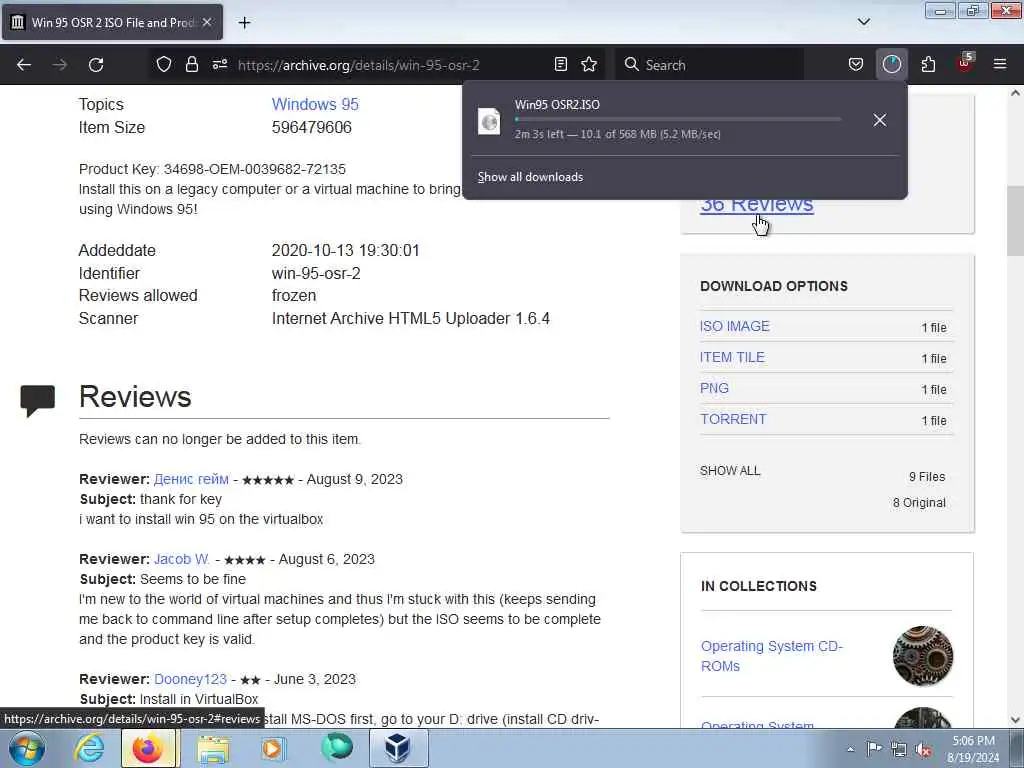This screenshot has height=768, width=1024.
Task: Launch Internet Explorer from taskbar
Action: coord(88,748)
